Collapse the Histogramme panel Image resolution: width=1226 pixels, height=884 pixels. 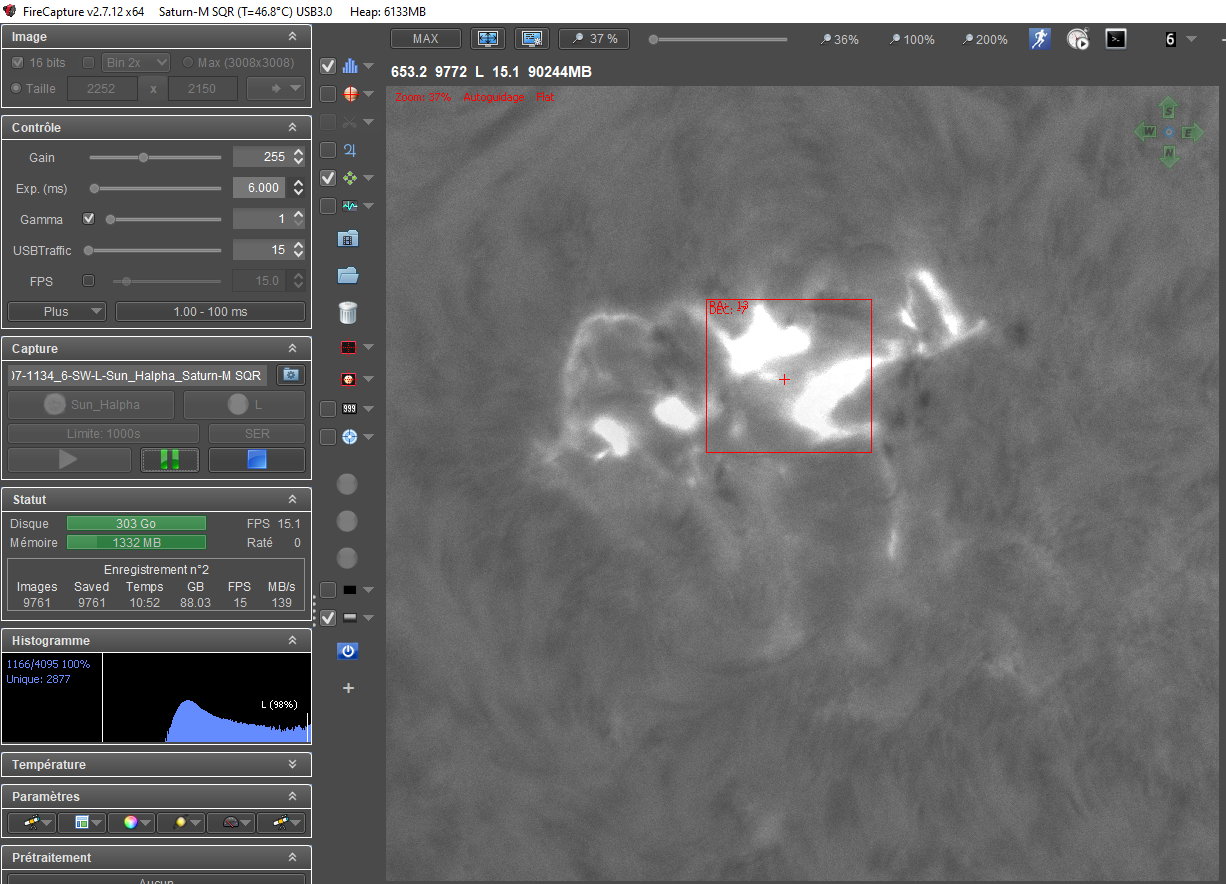292,641
